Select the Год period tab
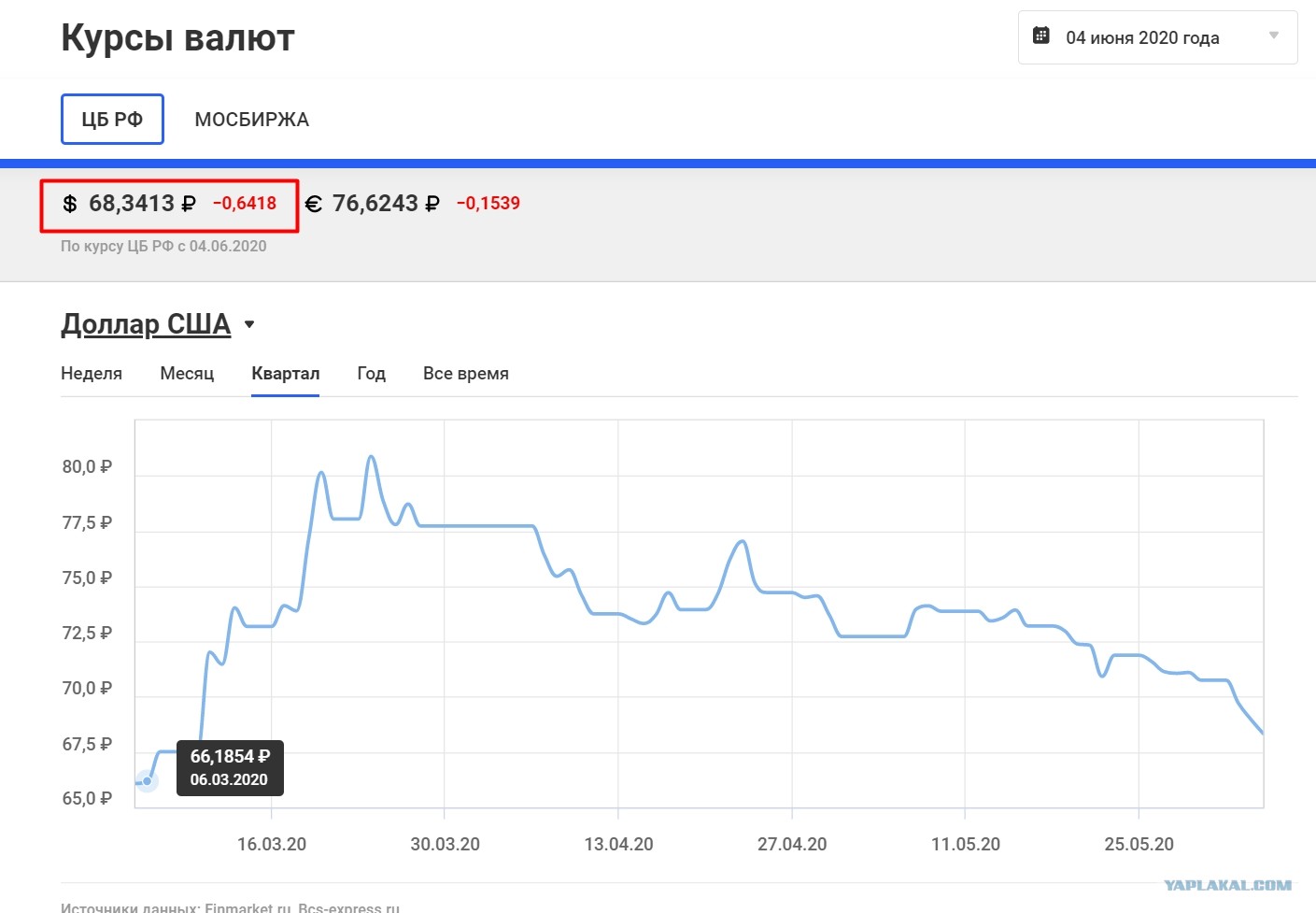Viewport: 1316px width, 913px height. 372,374
